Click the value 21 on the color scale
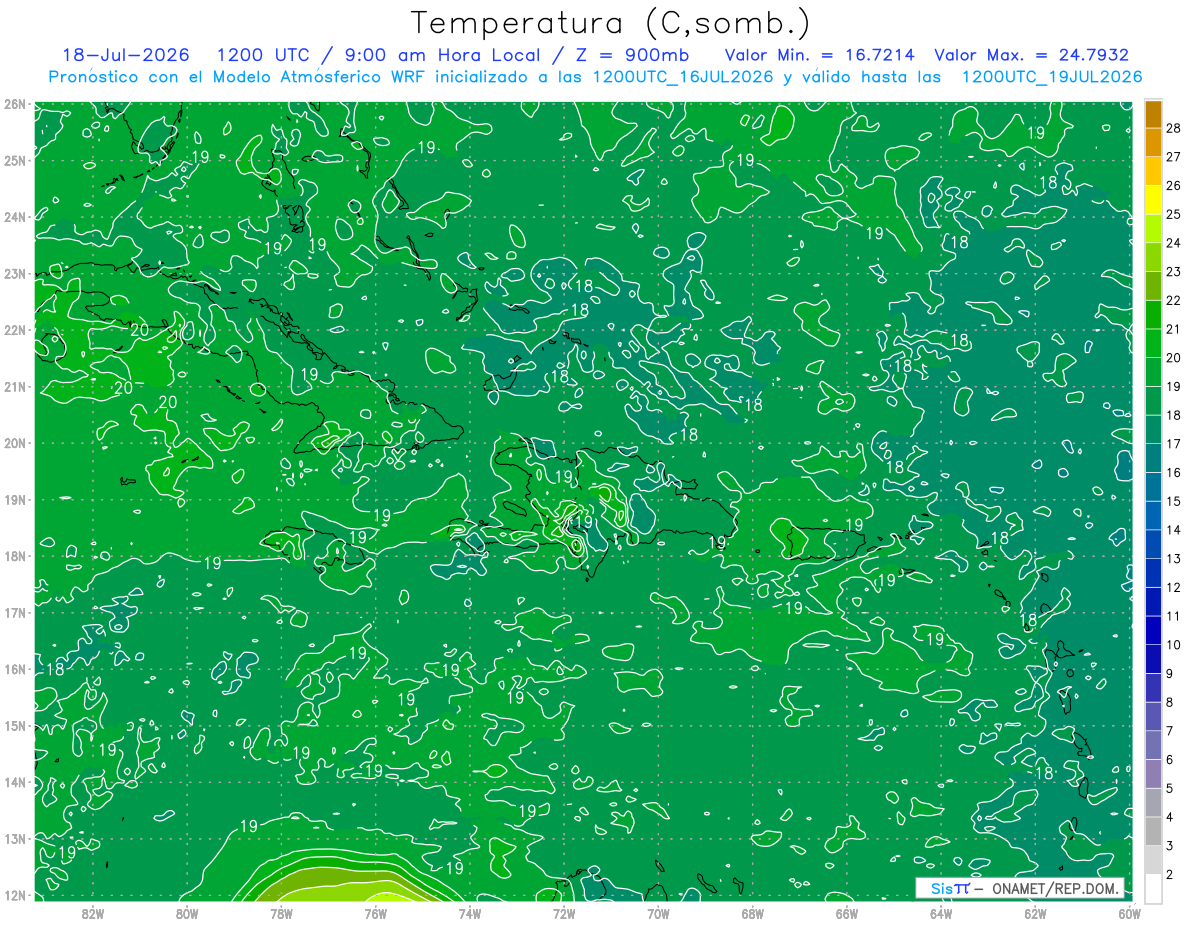 pyautogui.click(x=1174, y=328)
